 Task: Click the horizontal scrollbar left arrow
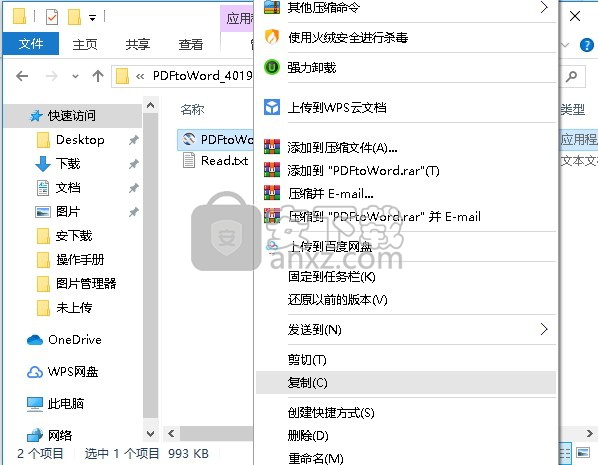(x=171, y=434)
